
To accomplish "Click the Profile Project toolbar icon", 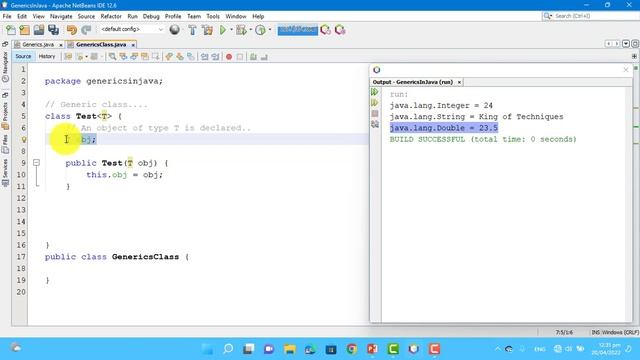I will 260,30.
